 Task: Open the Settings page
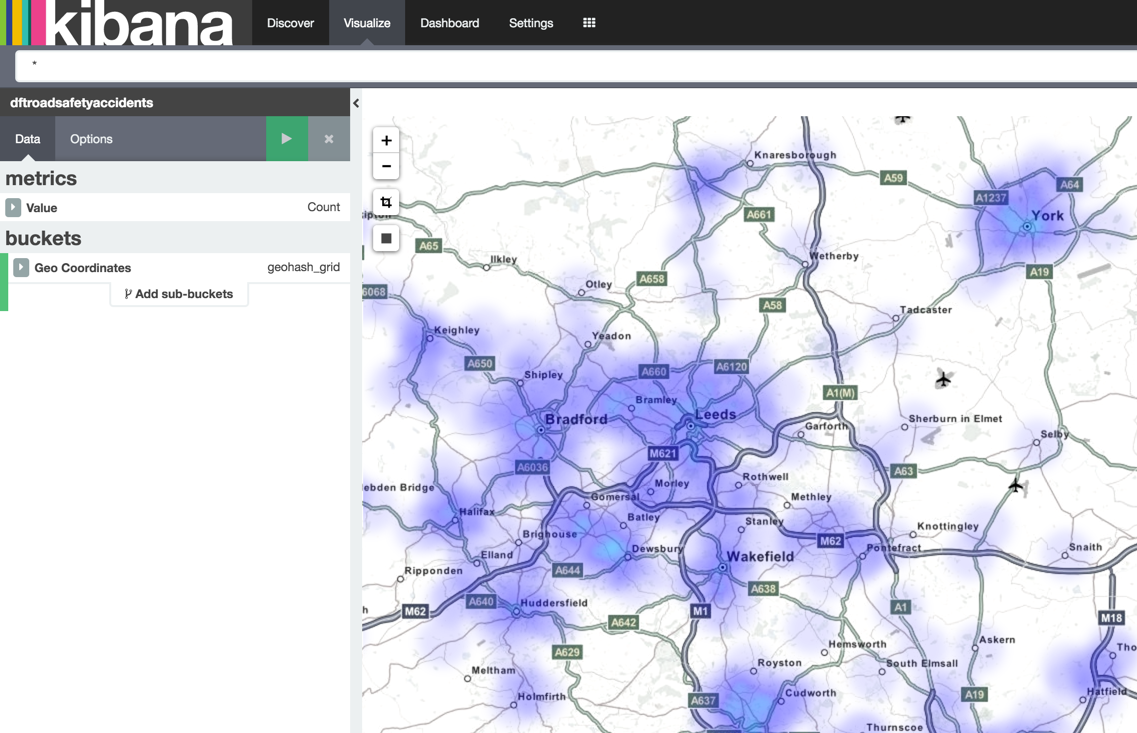(x=531, y=23)
